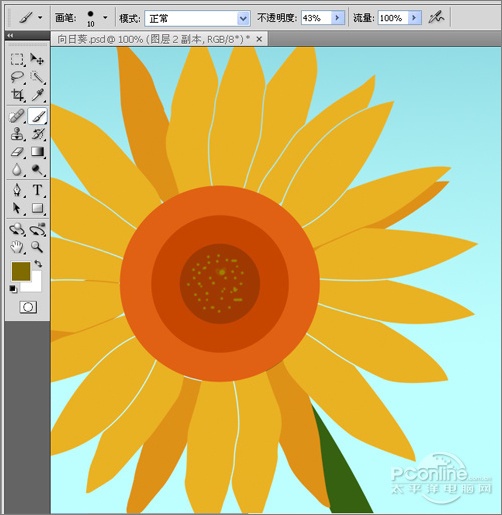Viewport: 502px width, 515px height.
Task: Choose the Eraser tool
Action: tap(17, 152)
